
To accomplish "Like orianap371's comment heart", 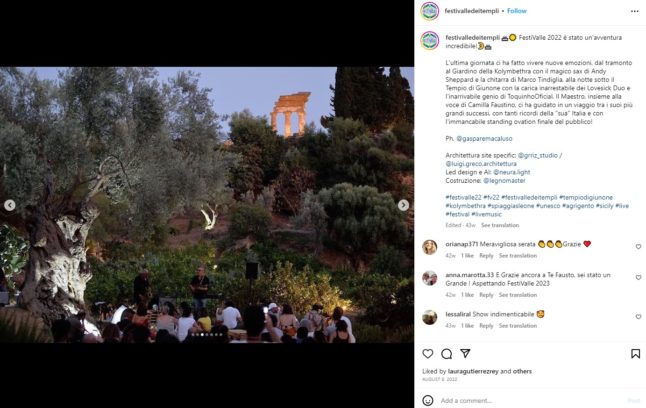I will point(638,246).
